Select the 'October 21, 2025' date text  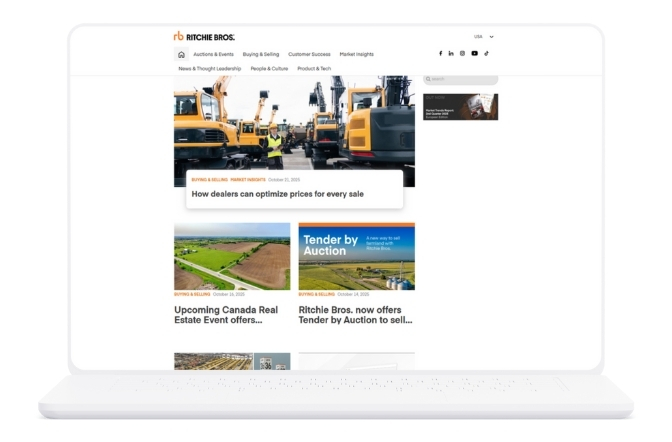pos(284,180)
